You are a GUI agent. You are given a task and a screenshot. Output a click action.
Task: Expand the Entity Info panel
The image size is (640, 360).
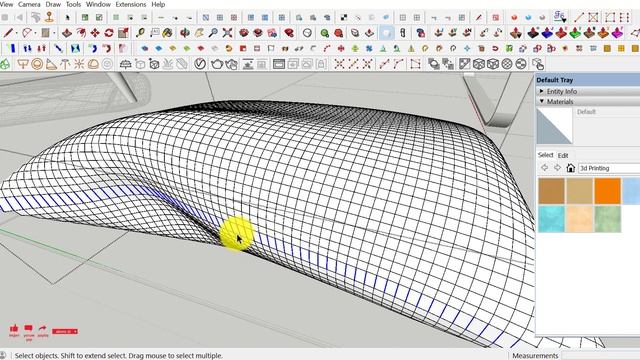tap(542, 91)
